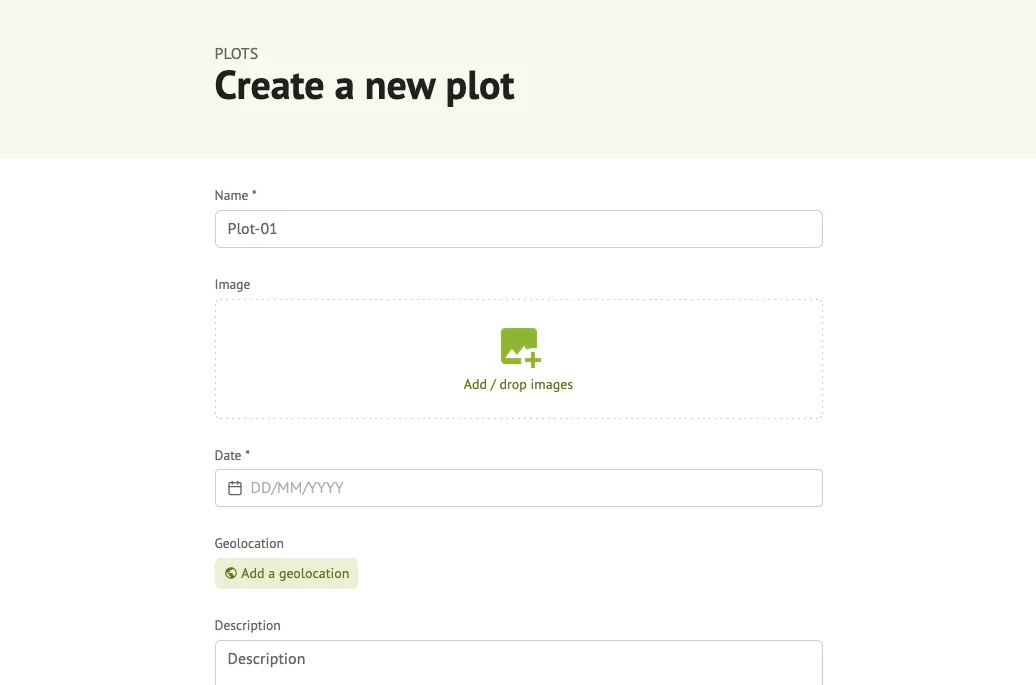Go to the PLOTS breadcrumb
This screenshot has height=685, width=1036.
(x=236, y=54)
